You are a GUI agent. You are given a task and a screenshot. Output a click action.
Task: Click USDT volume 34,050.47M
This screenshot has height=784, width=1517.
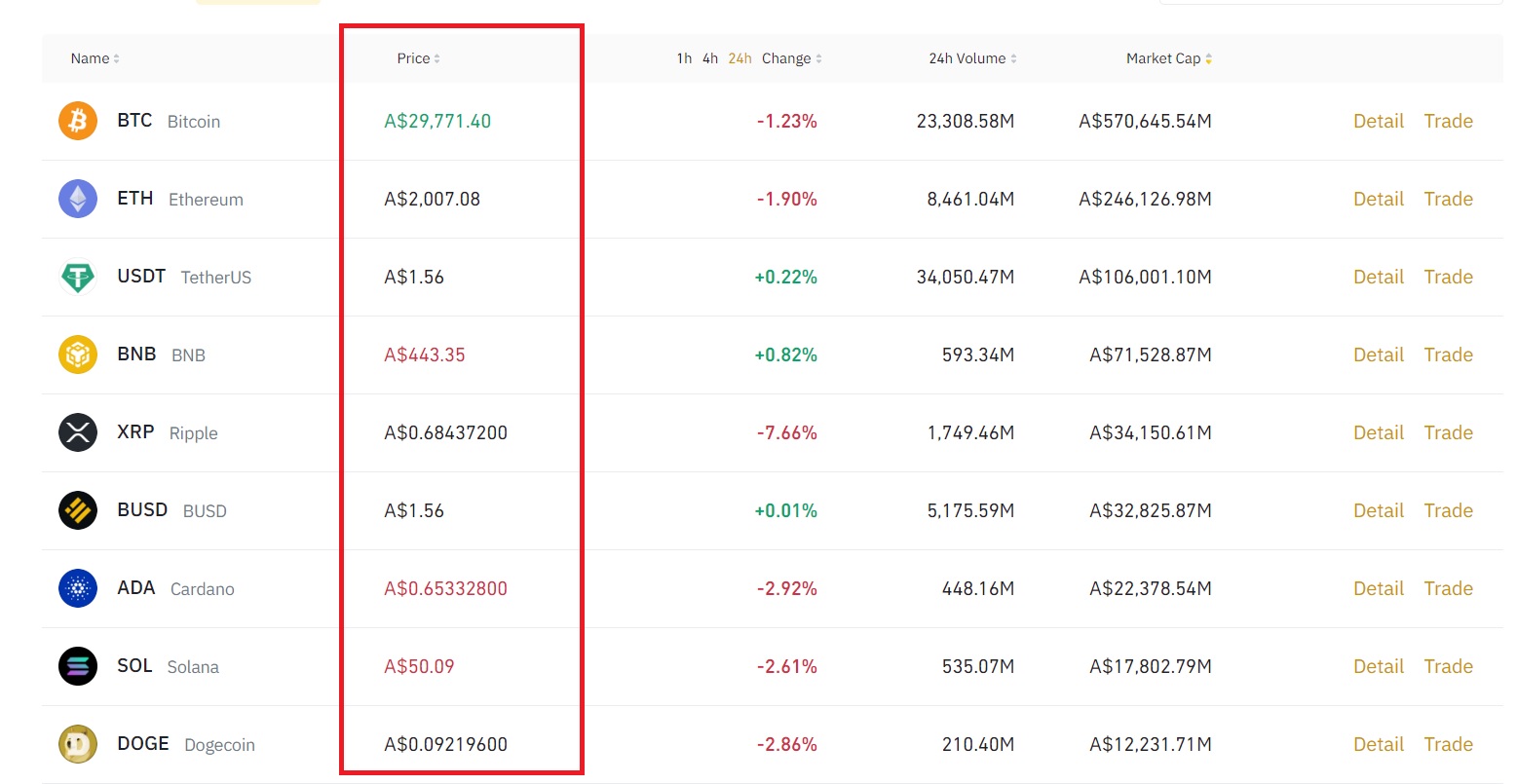click(x=966, y=277)
